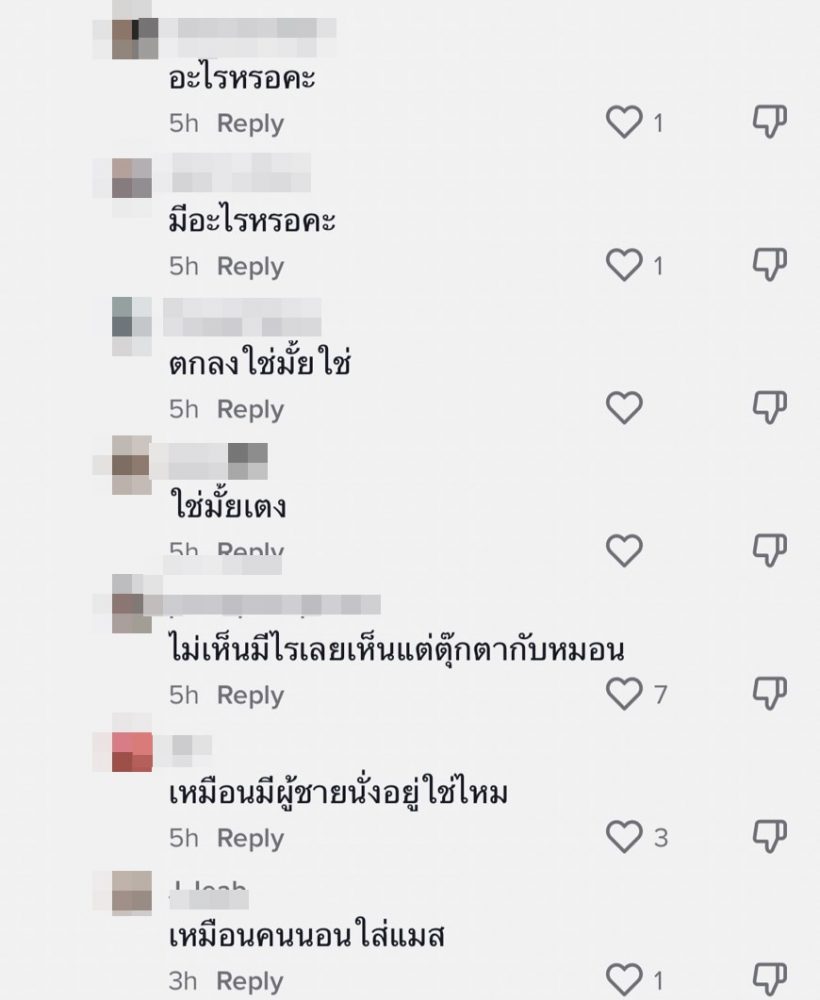Viewport: 820px width, 1000px height.
Task: Like the comment "มีอะไรหรอคะ"
Action: [x=625, y=265]
